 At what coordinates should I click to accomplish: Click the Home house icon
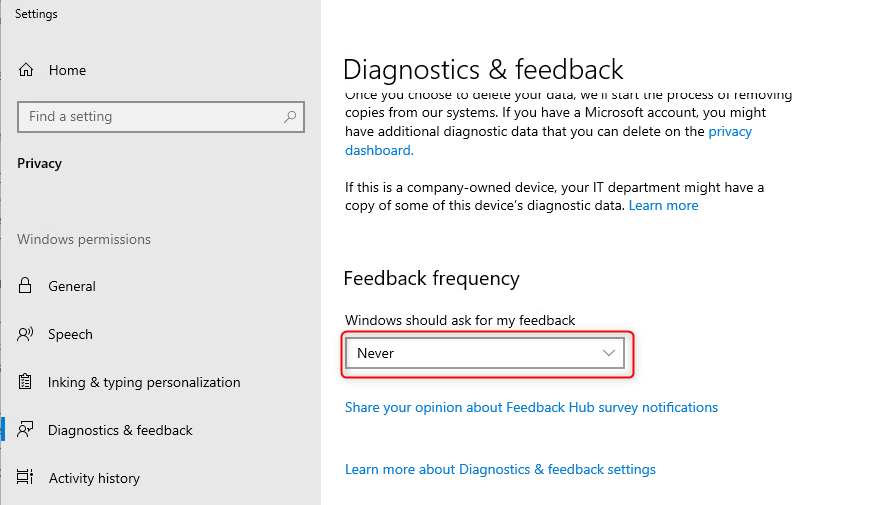click(x=26, y=70)
